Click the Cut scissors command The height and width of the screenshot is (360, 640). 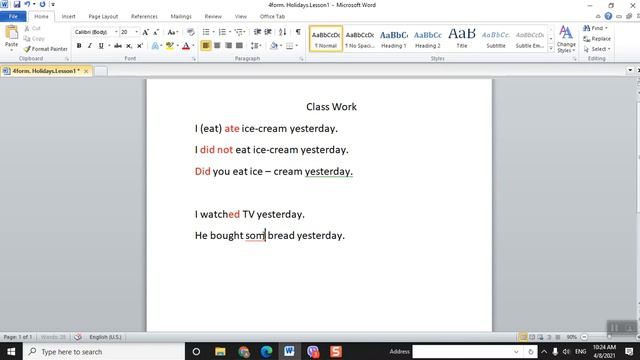click(32, 29)
